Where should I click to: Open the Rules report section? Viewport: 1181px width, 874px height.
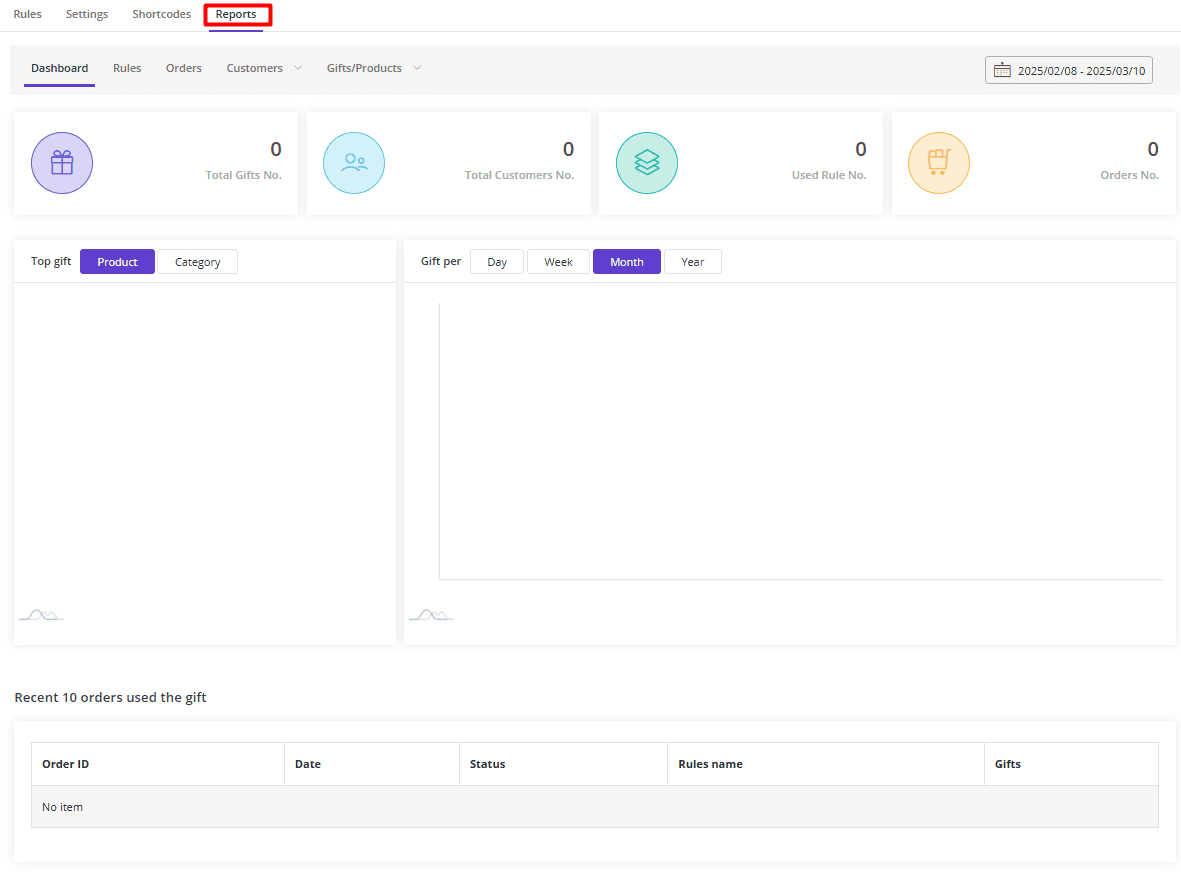pyautogui.click(x=127, y=68)
